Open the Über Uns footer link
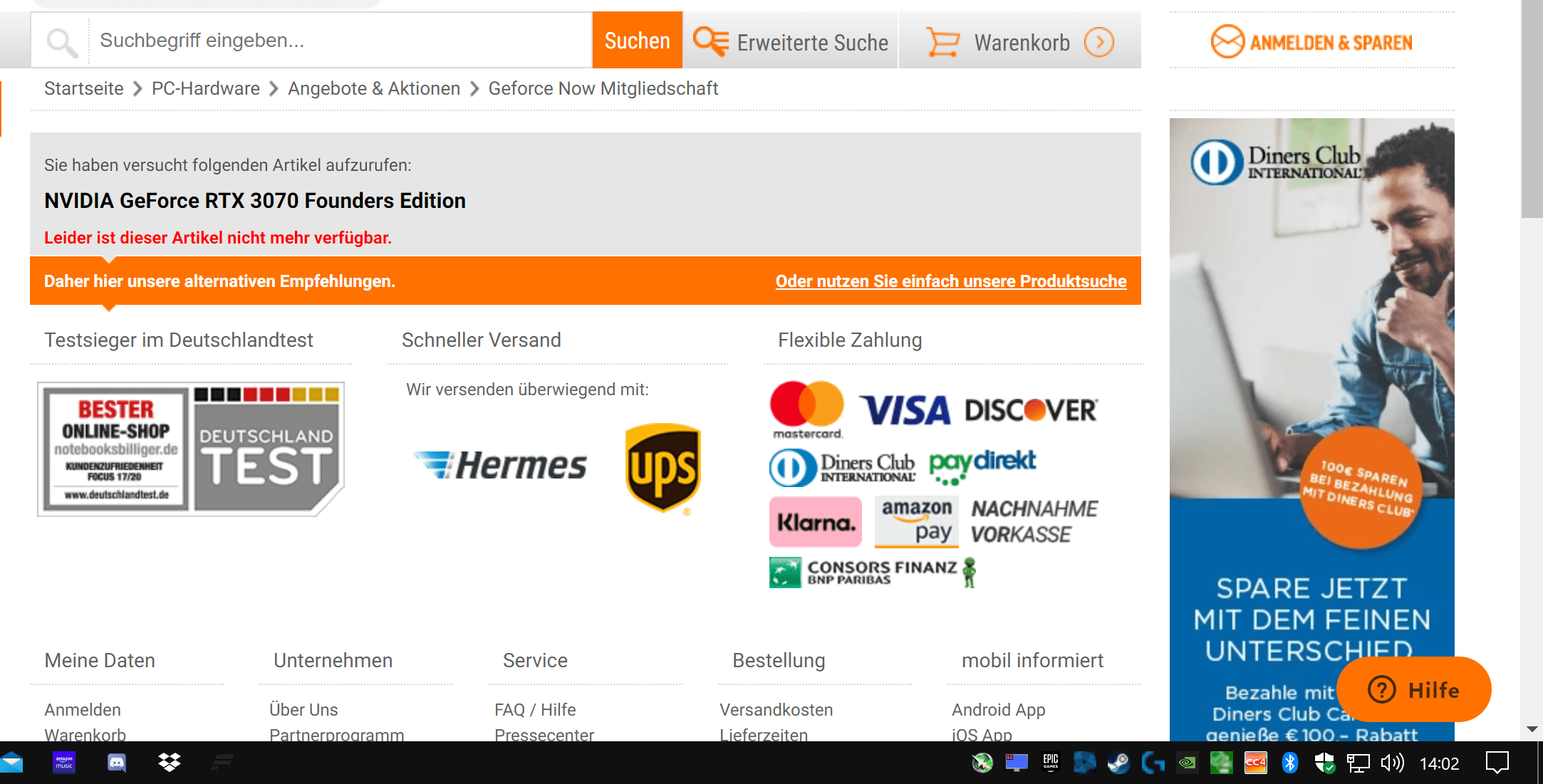Viewport: 1543px width, 784px height. [303, 710]
